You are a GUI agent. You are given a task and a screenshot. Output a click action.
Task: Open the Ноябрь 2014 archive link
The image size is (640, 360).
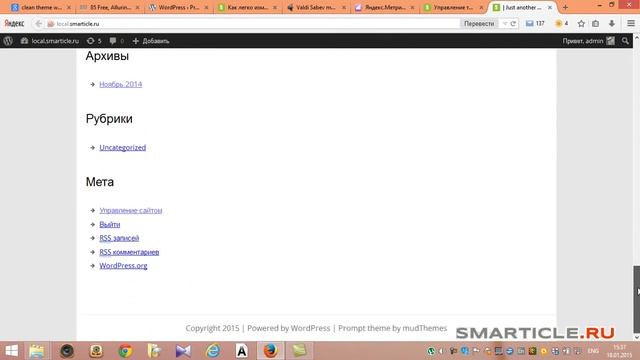pyautogui.click(x=121, y=84)
